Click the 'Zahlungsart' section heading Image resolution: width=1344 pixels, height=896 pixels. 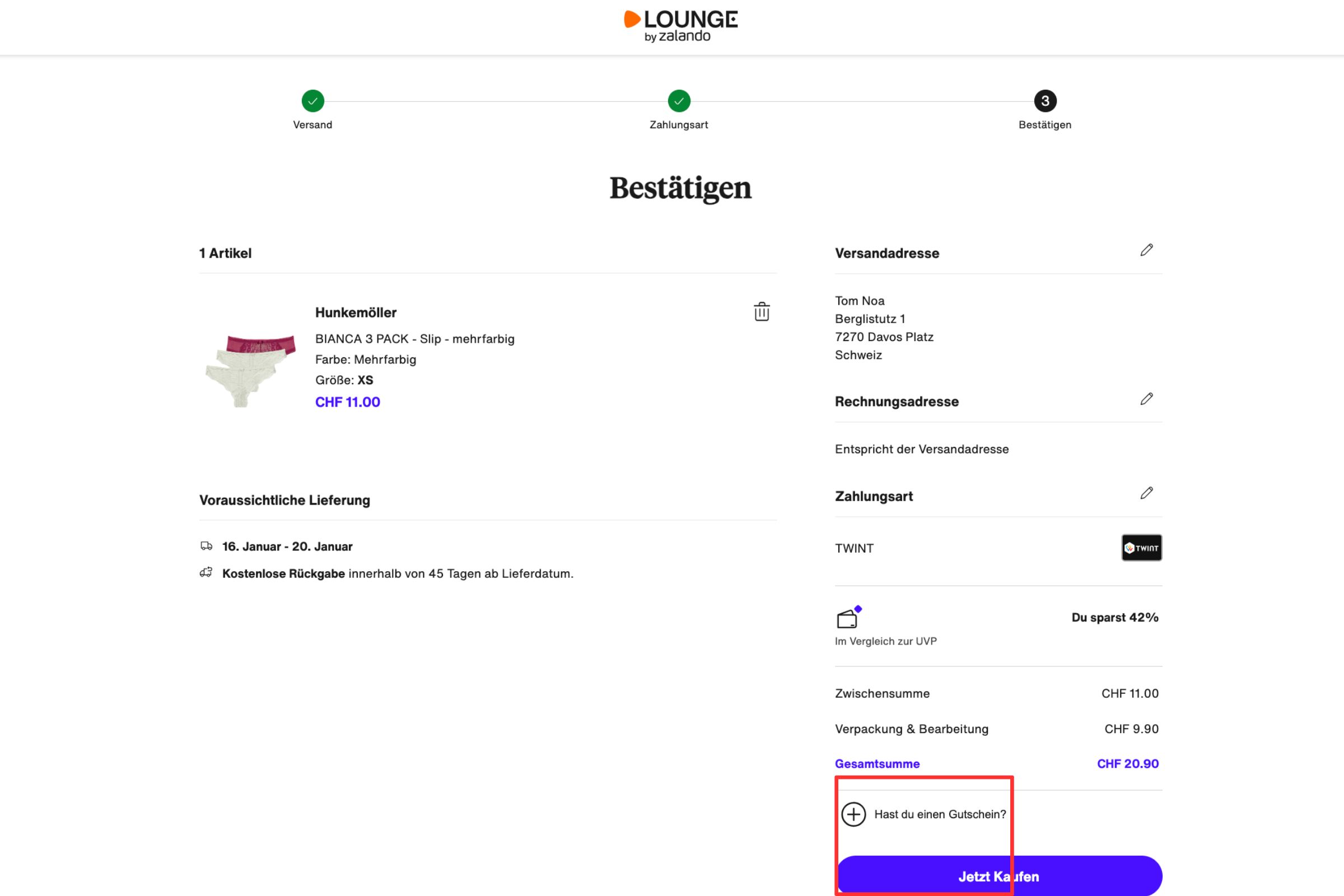874,496
